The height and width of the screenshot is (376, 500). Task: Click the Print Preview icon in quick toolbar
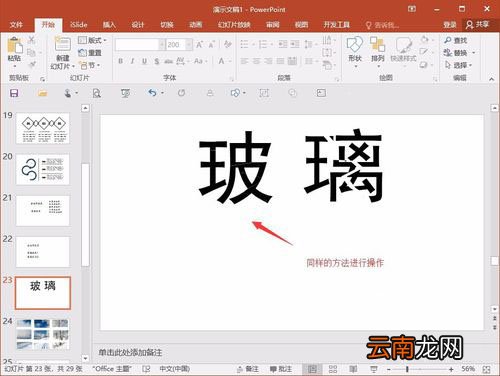tap(97, 93)
